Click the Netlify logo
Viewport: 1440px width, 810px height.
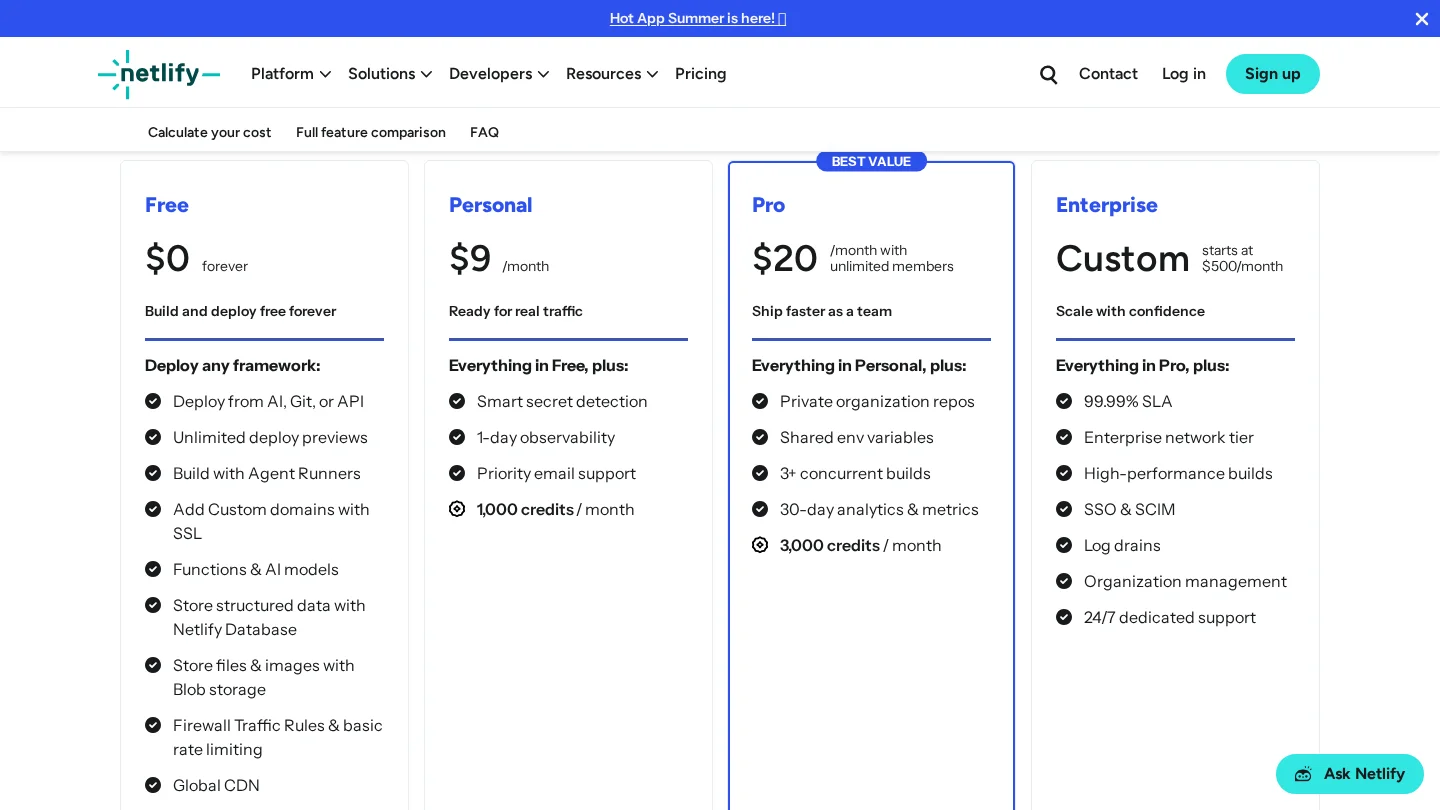(x=159, y=74)
